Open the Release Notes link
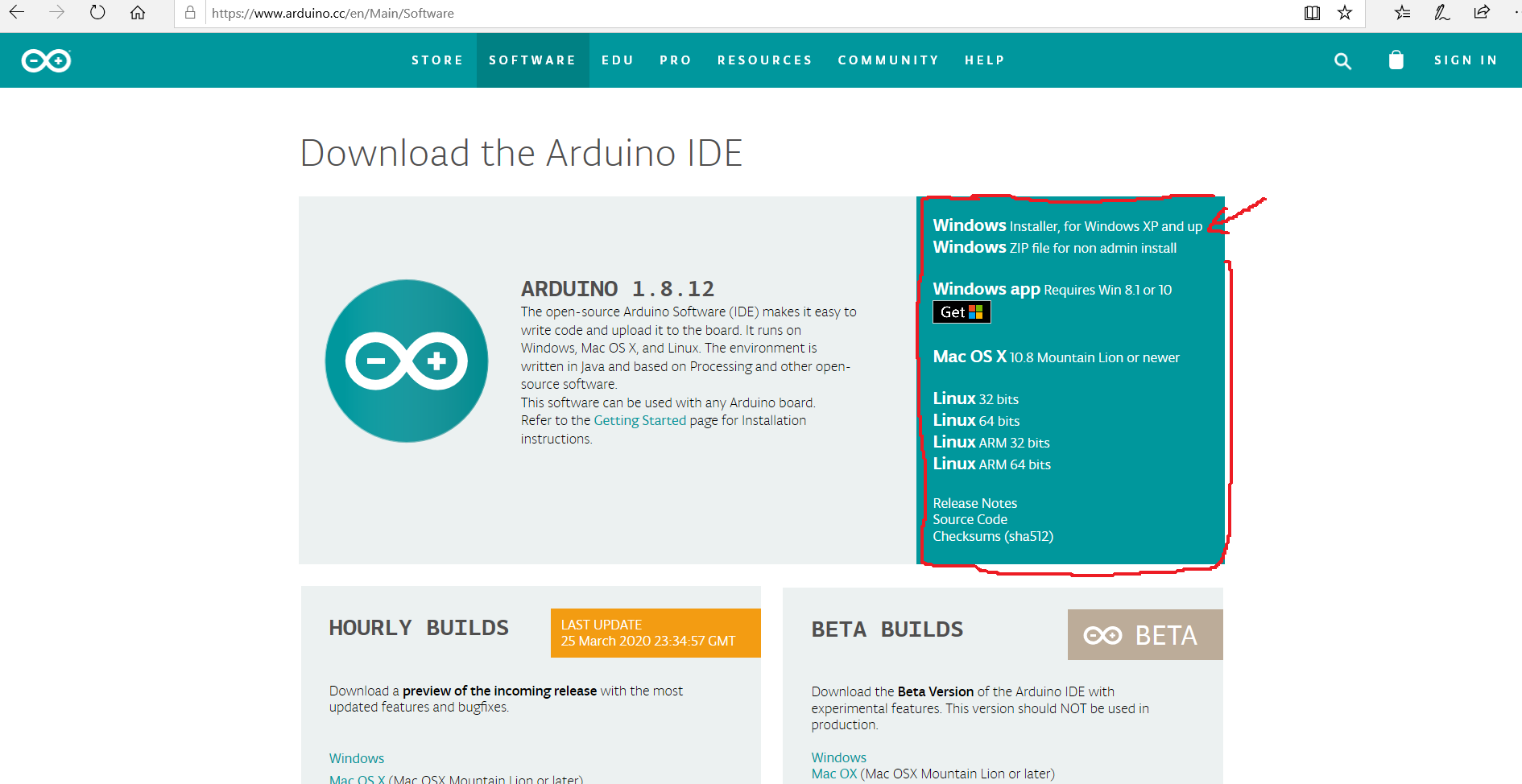Screen dimensions: 1522x784 coord(974,503)
